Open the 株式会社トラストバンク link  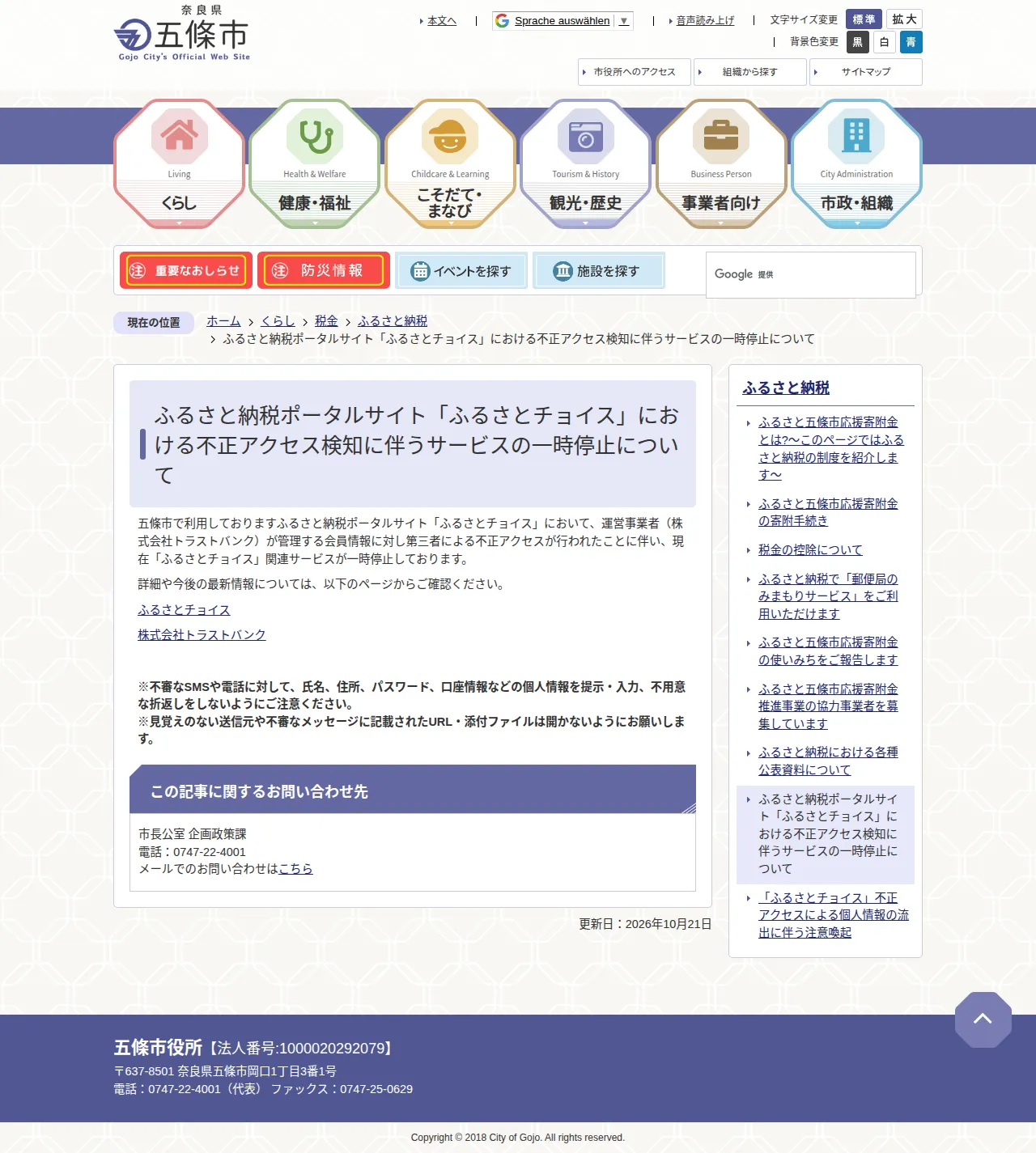202,635
